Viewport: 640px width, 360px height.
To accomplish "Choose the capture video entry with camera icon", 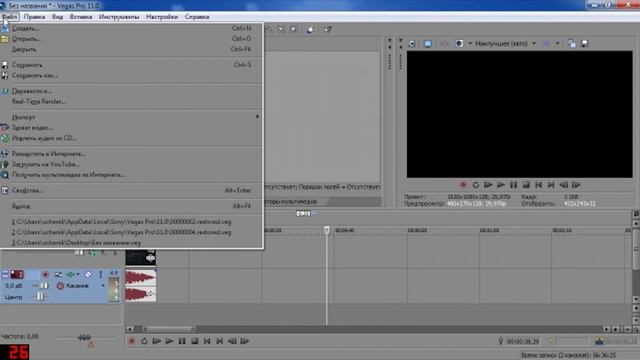I will tap(131, 128).
